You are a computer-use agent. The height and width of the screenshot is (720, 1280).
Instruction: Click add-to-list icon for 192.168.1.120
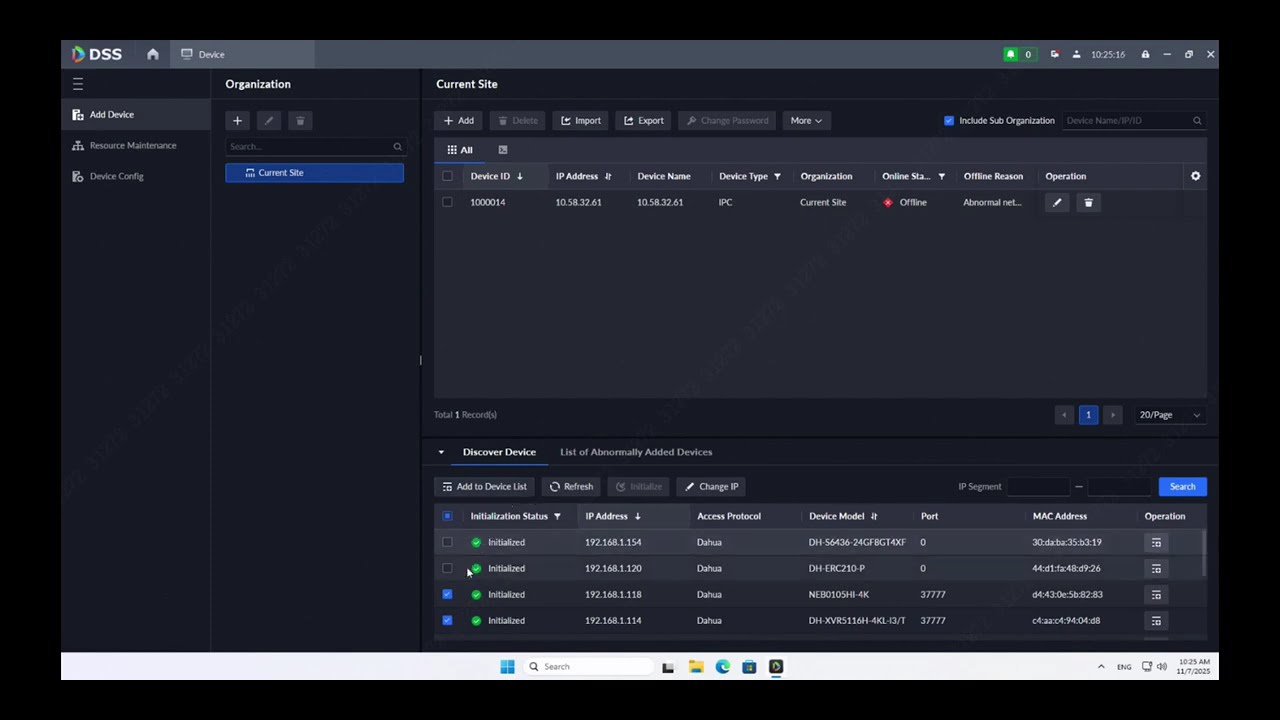pos(1156,568)
